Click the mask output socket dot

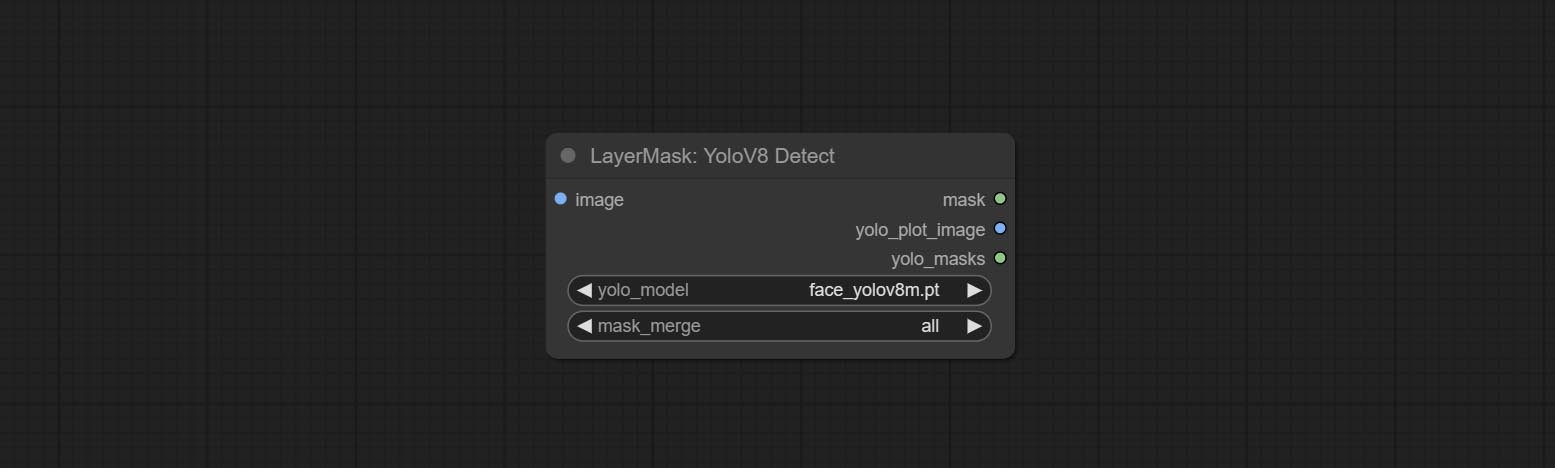click(x=1000, y=199)
